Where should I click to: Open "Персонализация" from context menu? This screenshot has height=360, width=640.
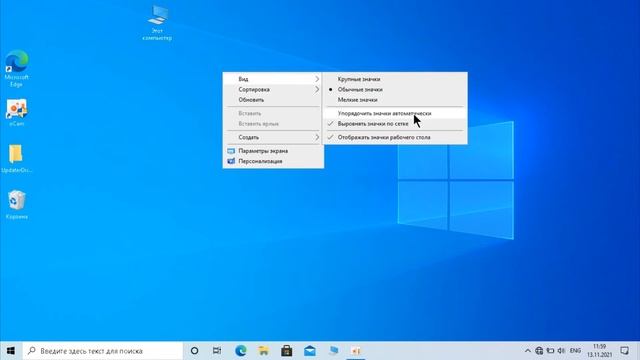click(273, 161)
